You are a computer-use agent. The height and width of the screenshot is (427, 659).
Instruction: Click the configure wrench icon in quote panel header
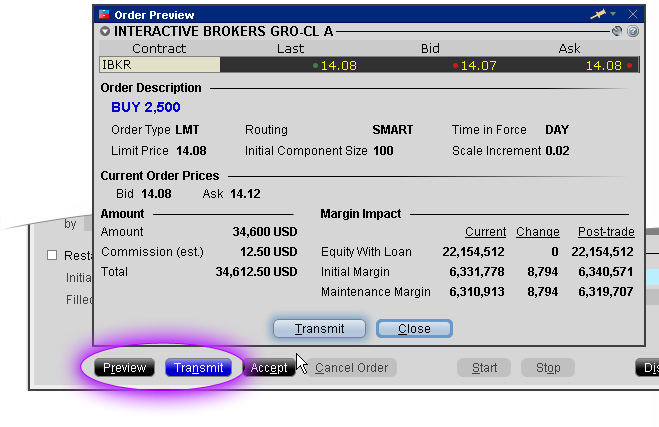click(x=617, y=31)
